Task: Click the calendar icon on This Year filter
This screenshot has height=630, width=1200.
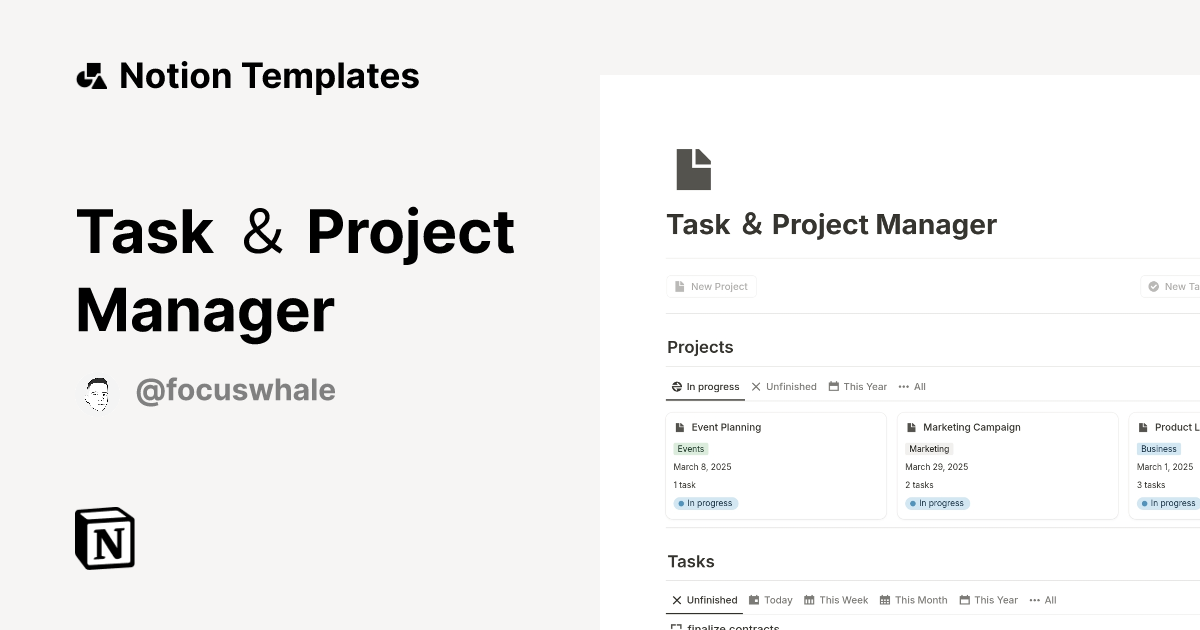Action: tap(835, 386)
